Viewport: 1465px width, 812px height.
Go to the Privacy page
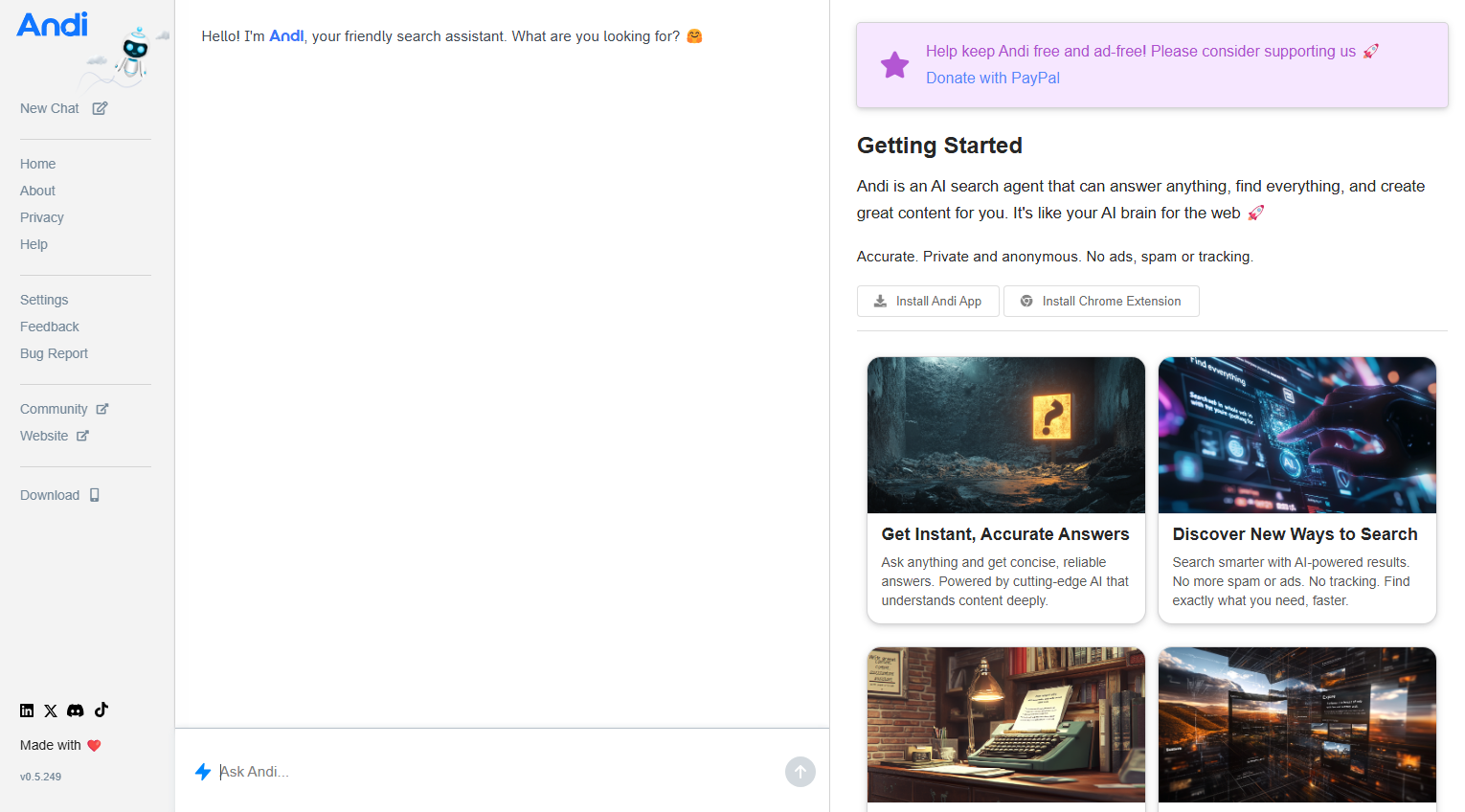(x=42, y=217)
